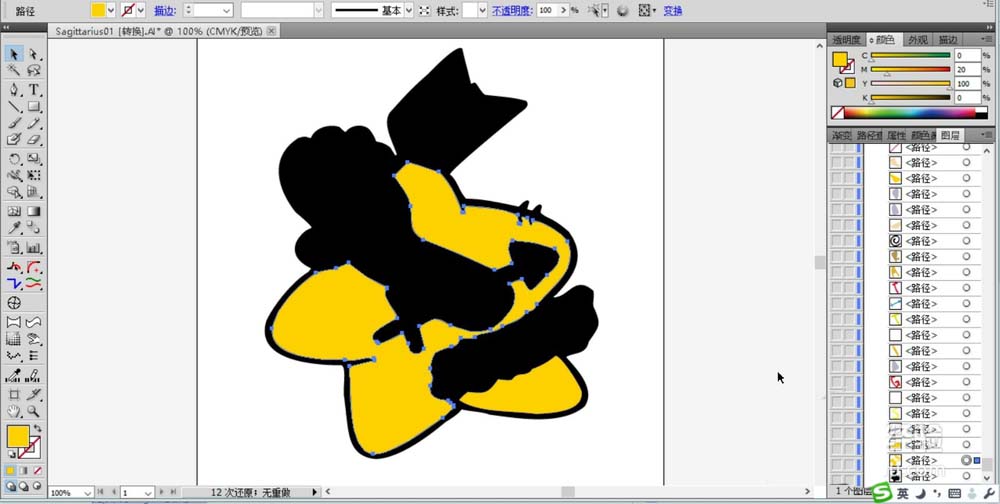
Task: Select the Hand tool
Action: [x=14, y=411]
